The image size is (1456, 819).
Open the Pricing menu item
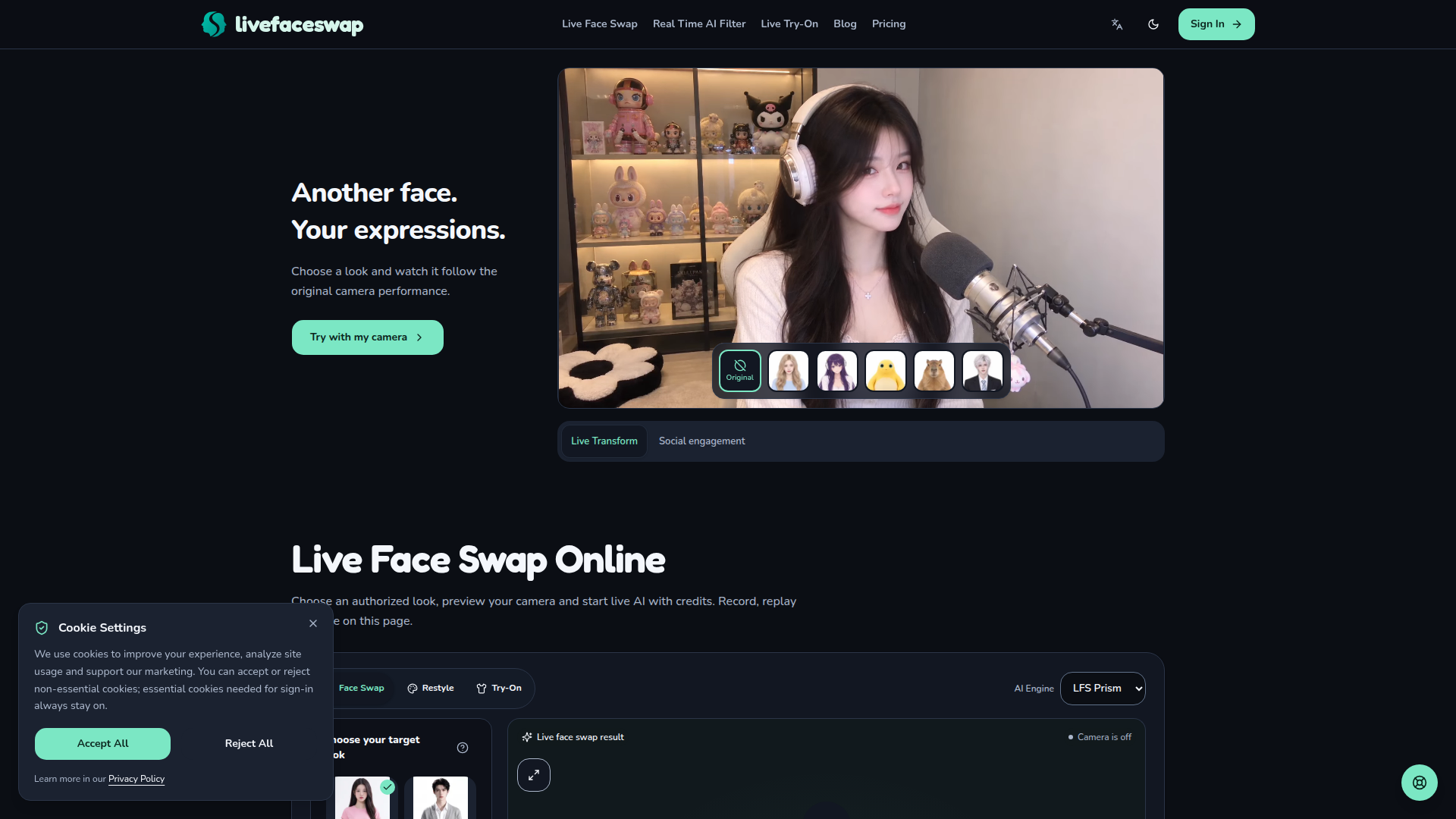889,24
